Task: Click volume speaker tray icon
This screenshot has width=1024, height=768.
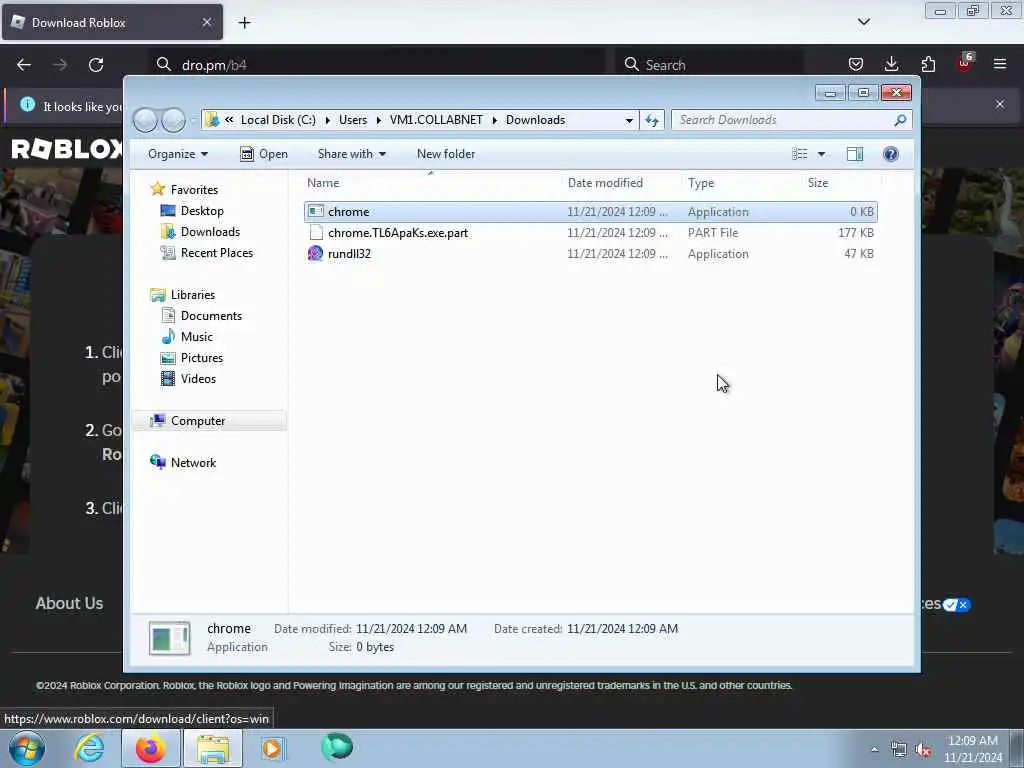Action: click(x=923, y=750)
